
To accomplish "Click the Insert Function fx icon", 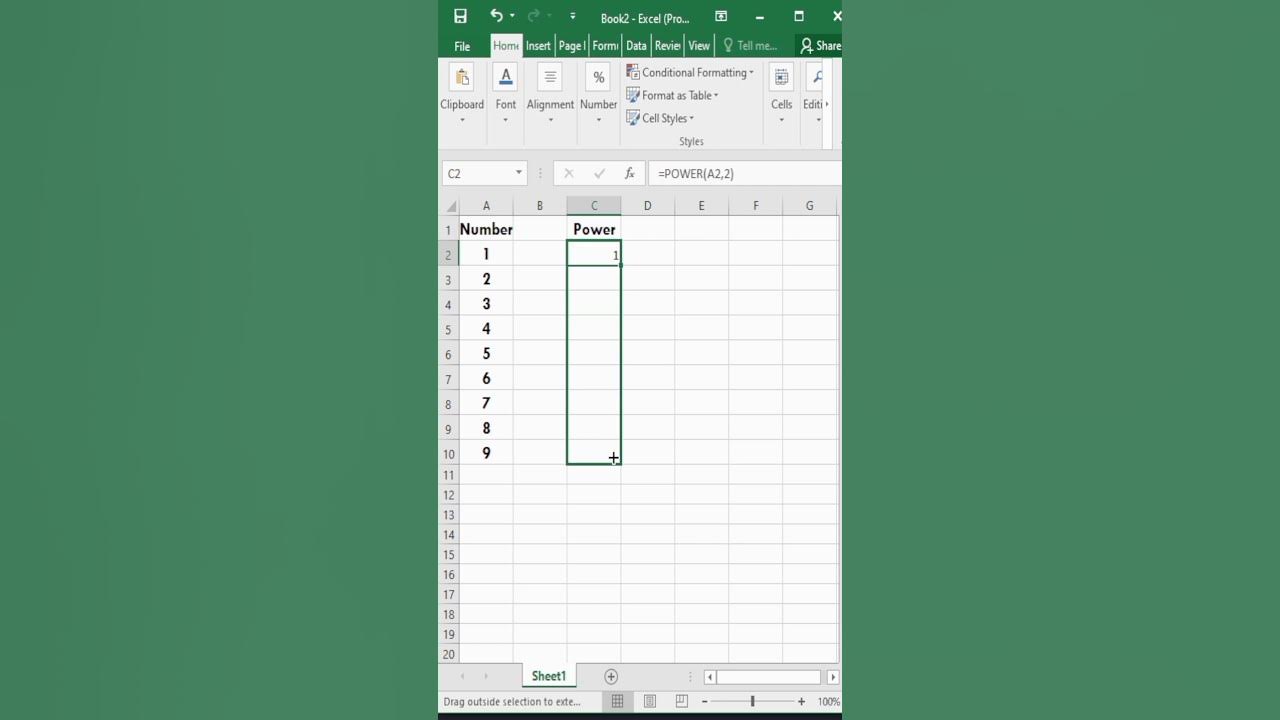I will coord(629,173).
